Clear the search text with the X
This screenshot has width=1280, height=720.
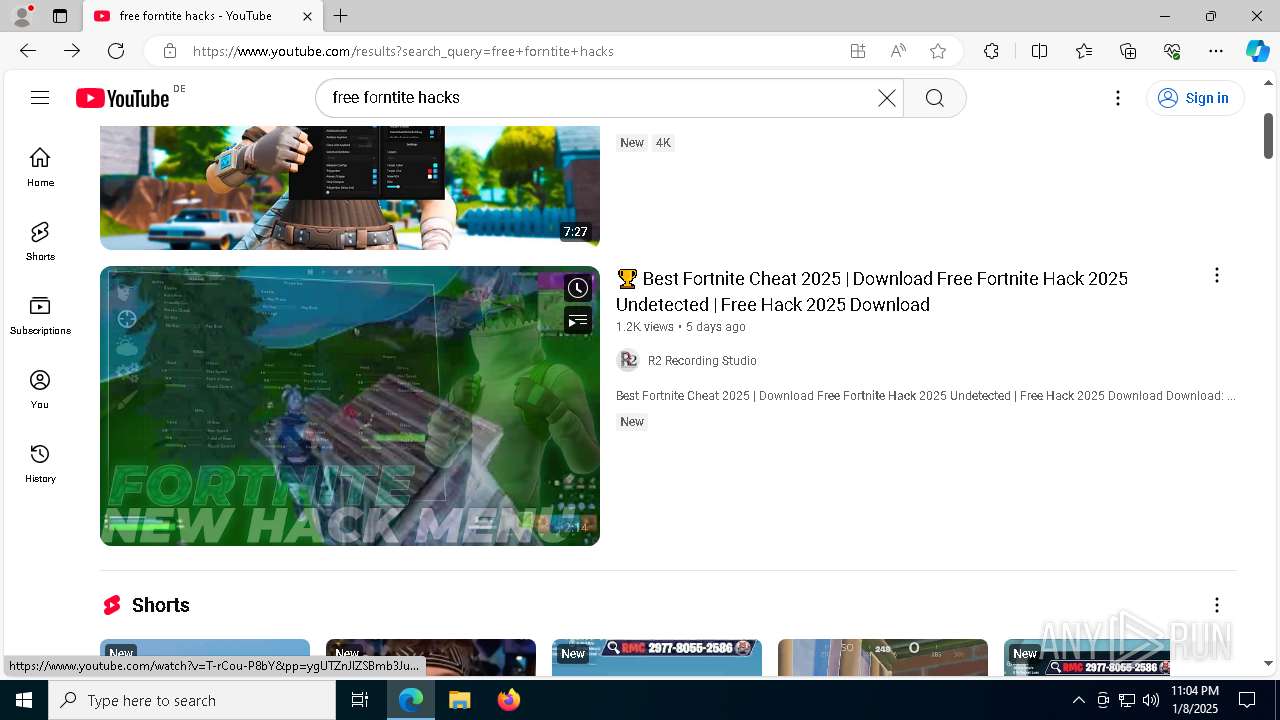887,97
